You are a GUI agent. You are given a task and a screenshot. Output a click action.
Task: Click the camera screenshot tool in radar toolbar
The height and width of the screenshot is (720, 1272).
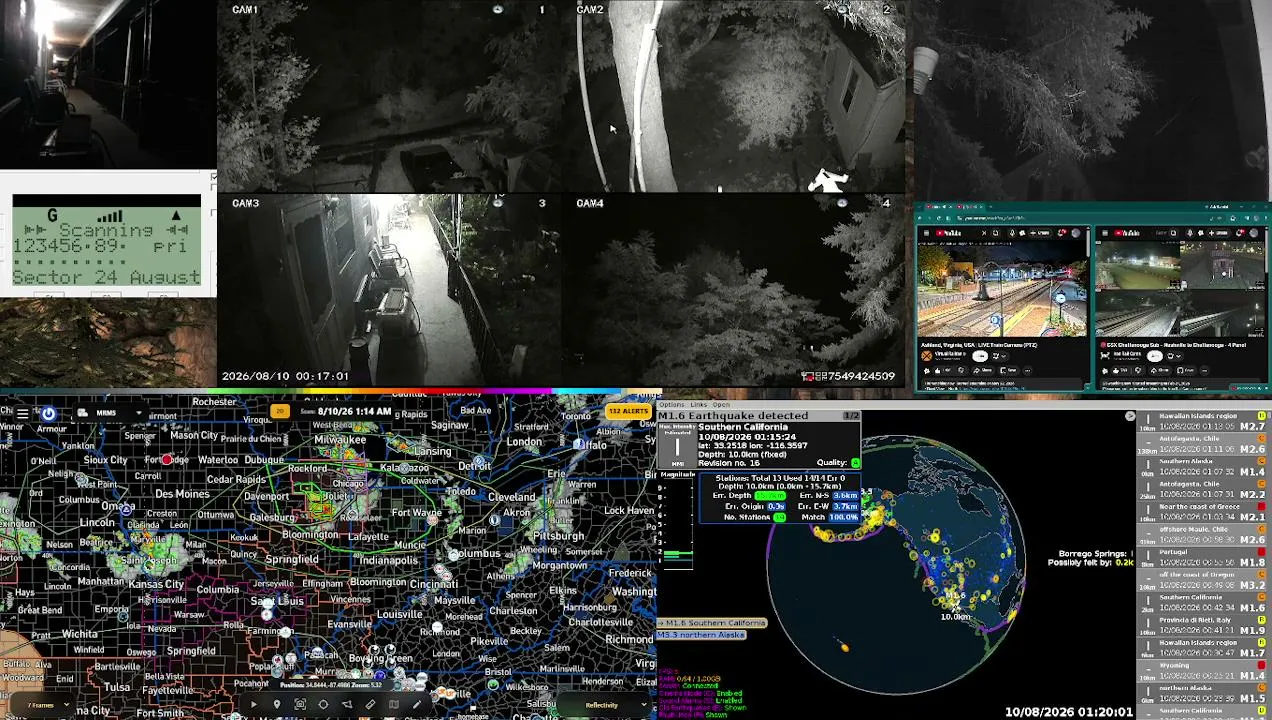coord(300,704)
